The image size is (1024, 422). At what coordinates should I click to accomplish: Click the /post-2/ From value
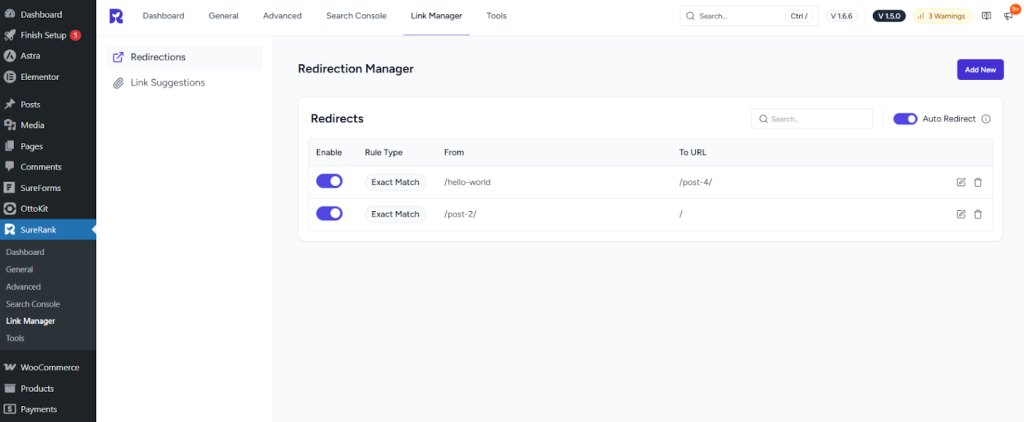460,214
